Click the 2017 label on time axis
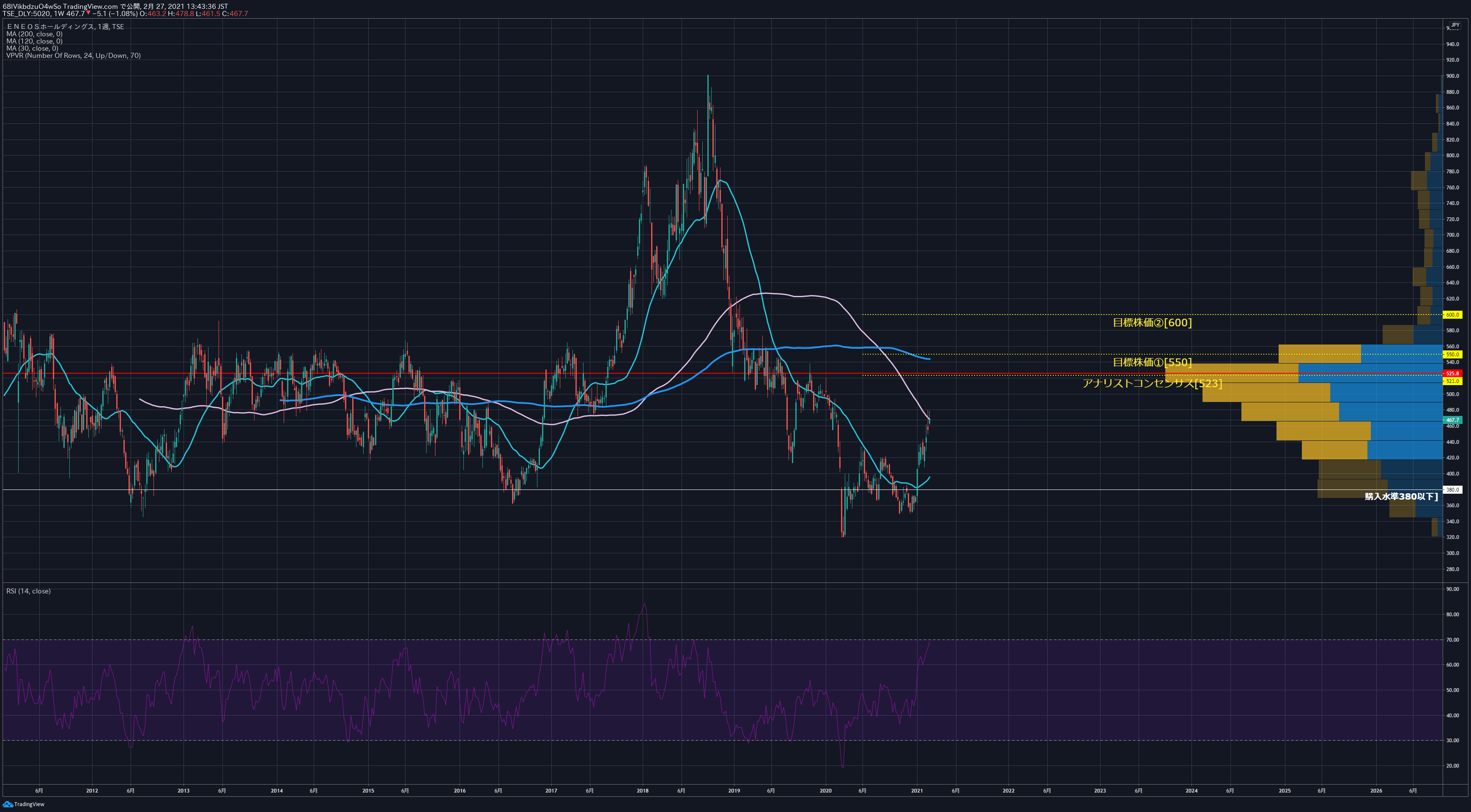The height and width of the screenshot is (812, 1471). [x=551, y=791]
